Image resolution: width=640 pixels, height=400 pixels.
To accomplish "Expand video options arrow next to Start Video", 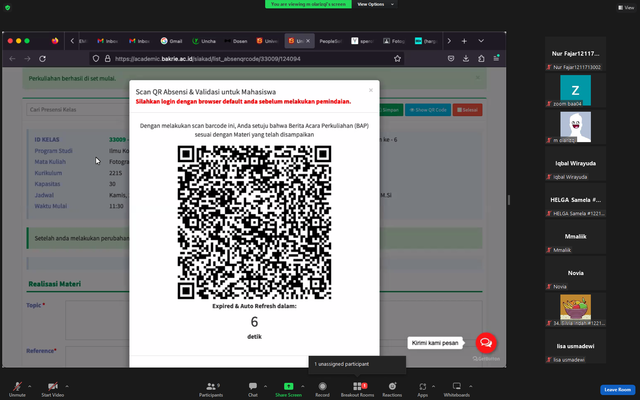I will [x=67, y=386].
